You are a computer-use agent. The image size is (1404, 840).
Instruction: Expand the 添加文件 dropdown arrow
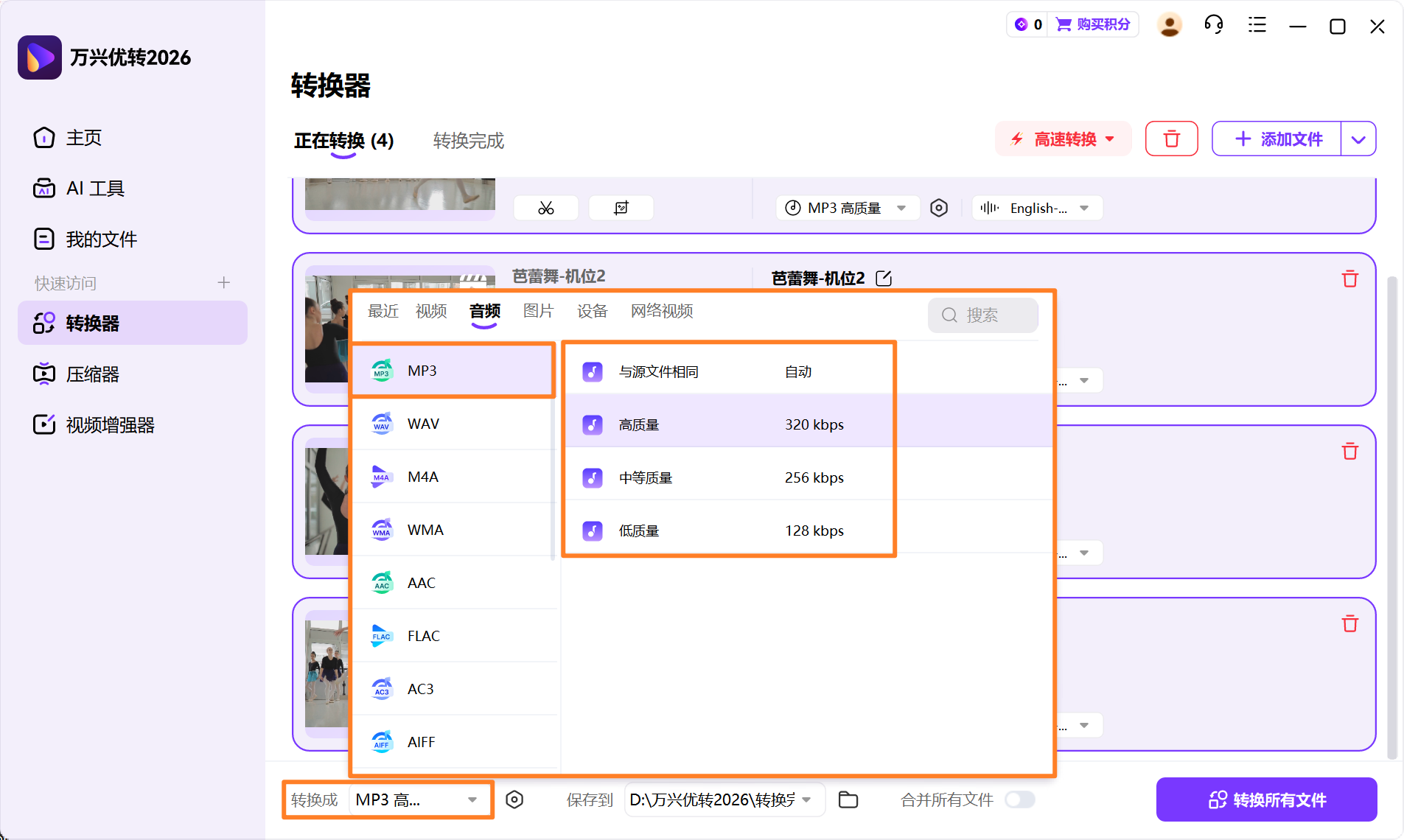(1359, 139)
